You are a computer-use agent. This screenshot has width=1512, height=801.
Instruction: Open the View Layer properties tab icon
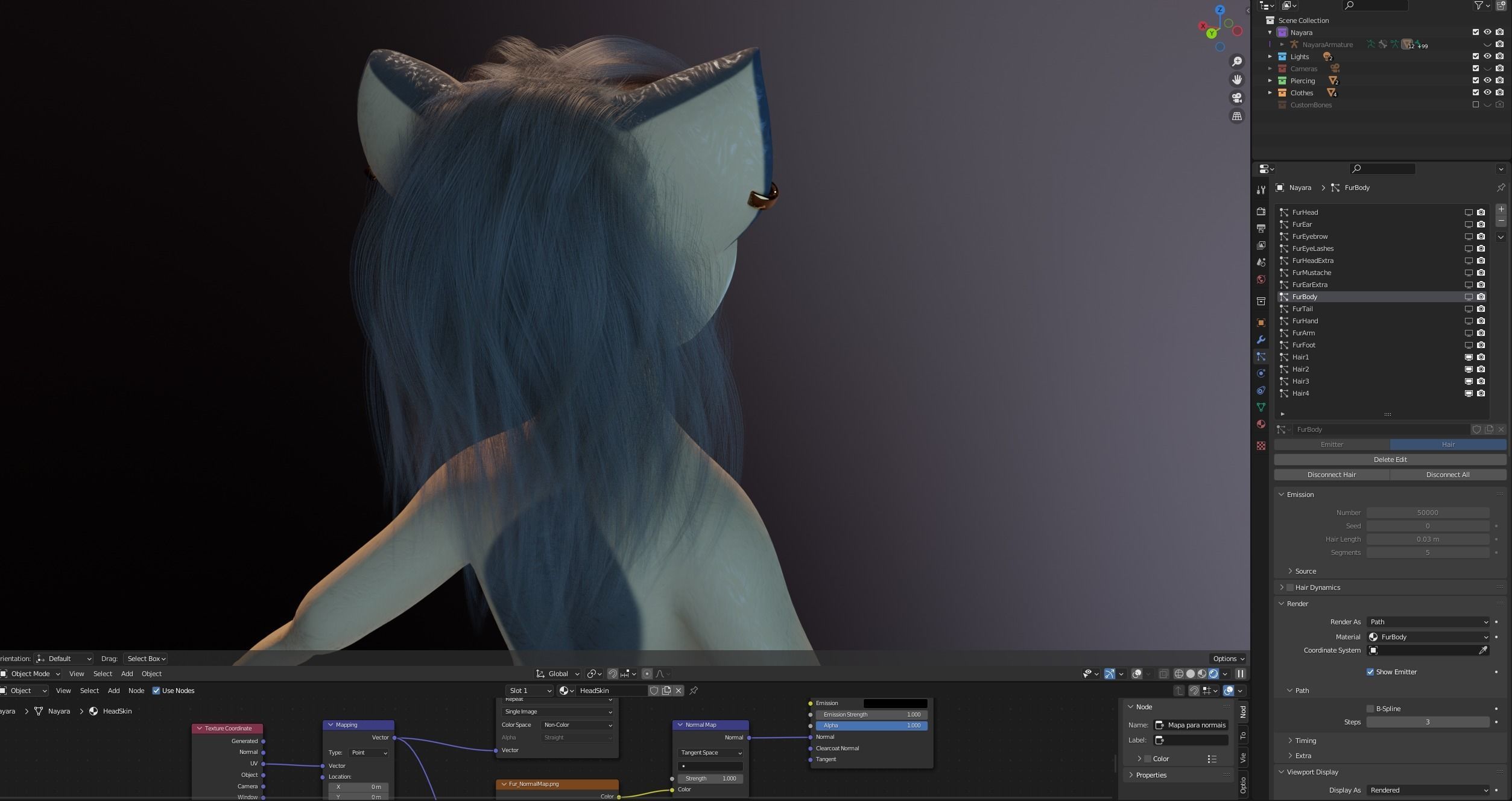[x=1261, y=245]
